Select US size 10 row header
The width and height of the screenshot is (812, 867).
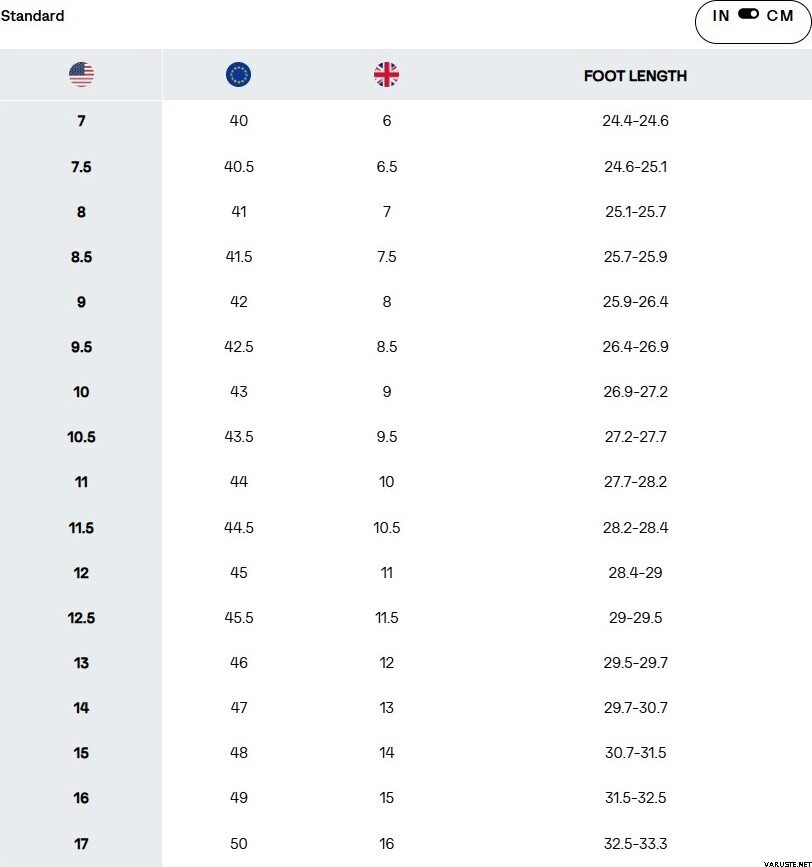tap(81, 392)
